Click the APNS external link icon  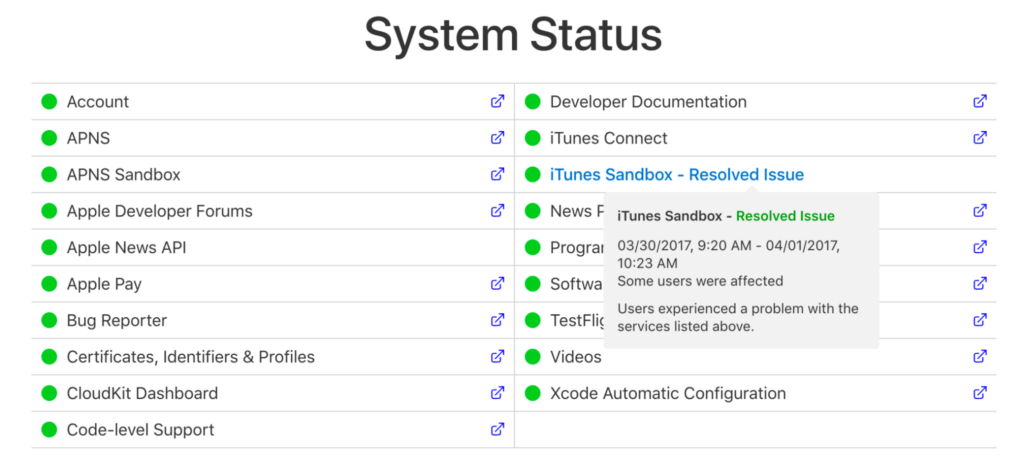pyautogui.click(x=497, y=138)
